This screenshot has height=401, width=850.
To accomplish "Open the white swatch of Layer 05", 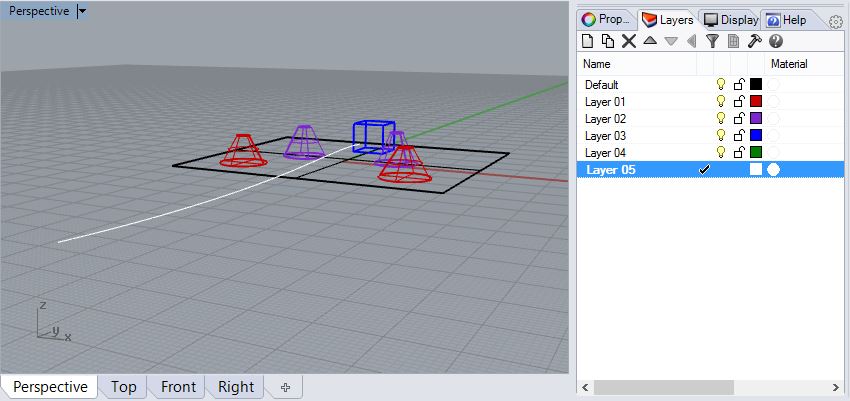I will tap(756, 170).
